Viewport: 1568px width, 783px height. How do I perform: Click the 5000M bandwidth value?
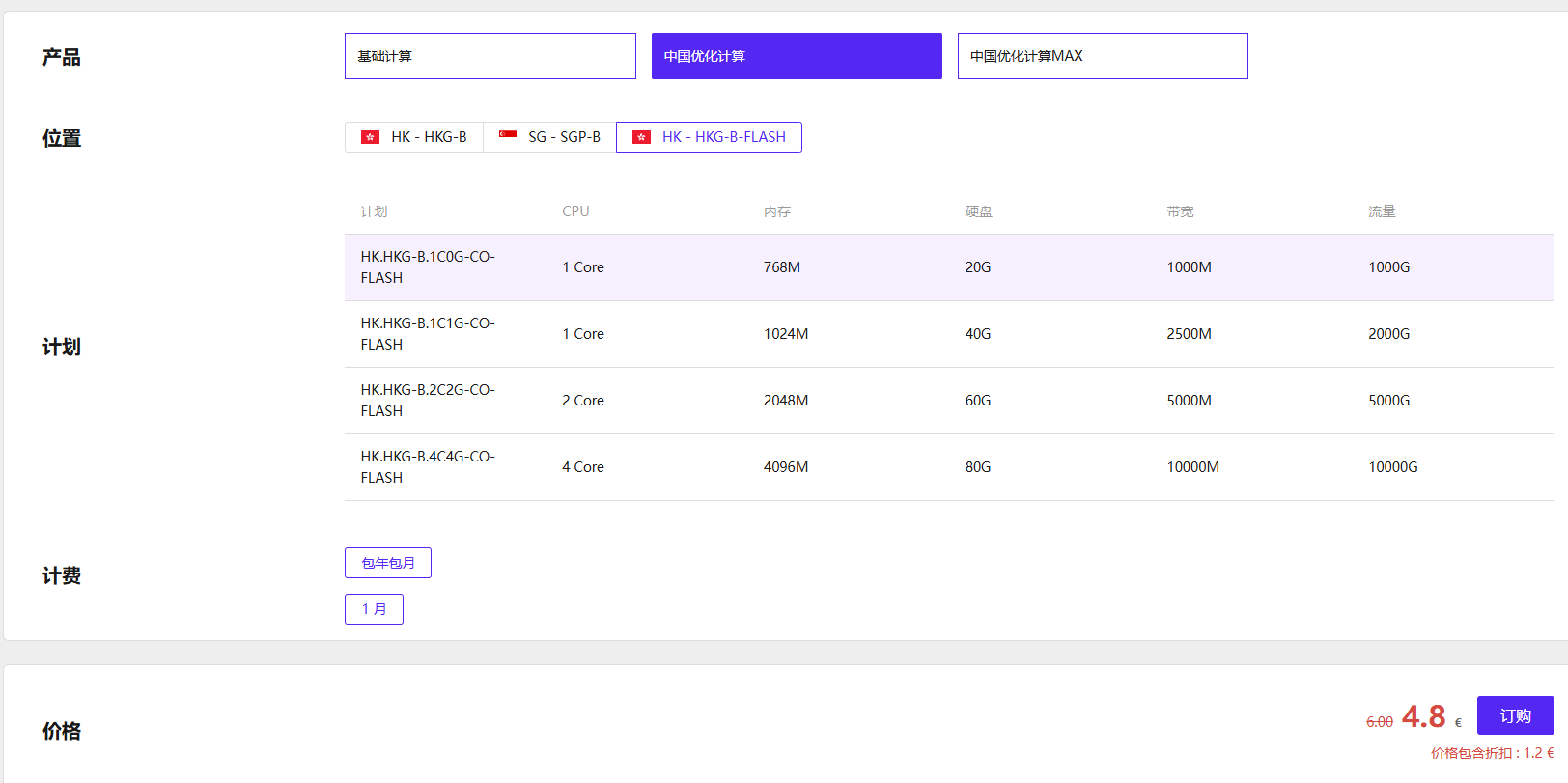(x=1189, y=401)
